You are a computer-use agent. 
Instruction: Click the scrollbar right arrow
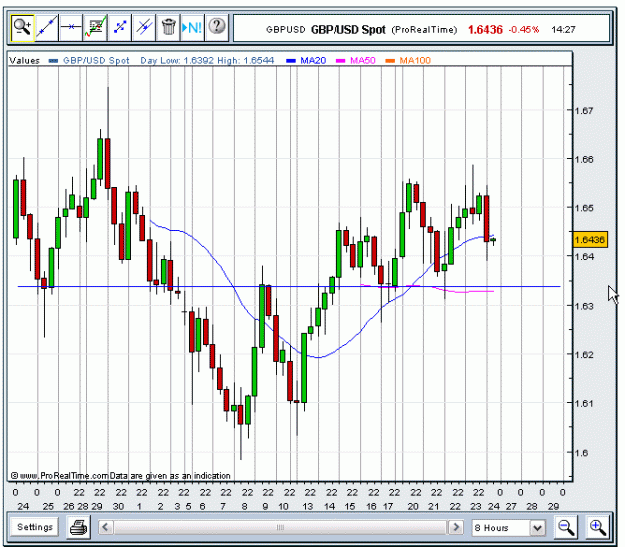pyautogui.click(x=456, y=527)
